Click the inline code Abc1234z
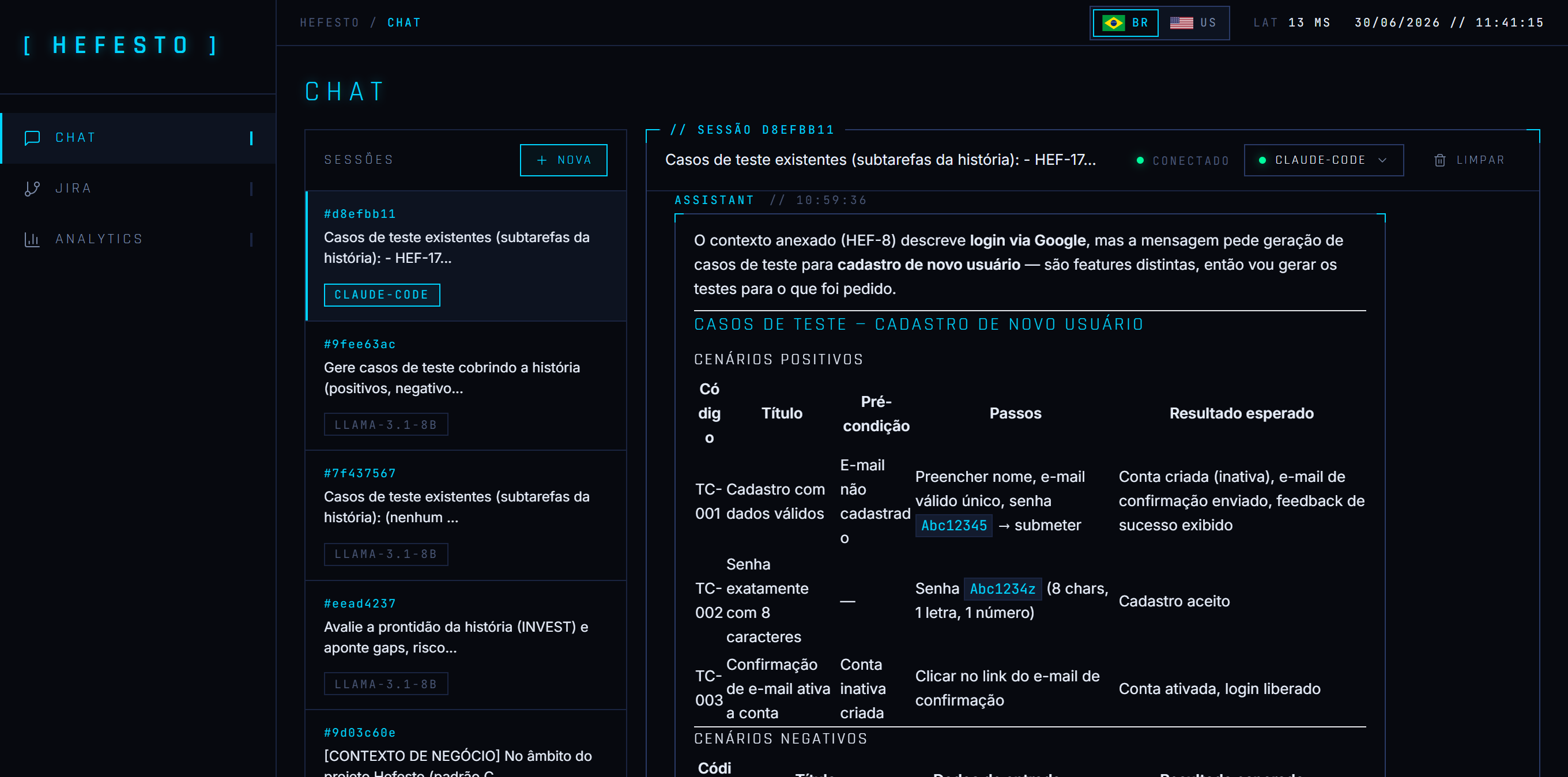 [1002, 589]
